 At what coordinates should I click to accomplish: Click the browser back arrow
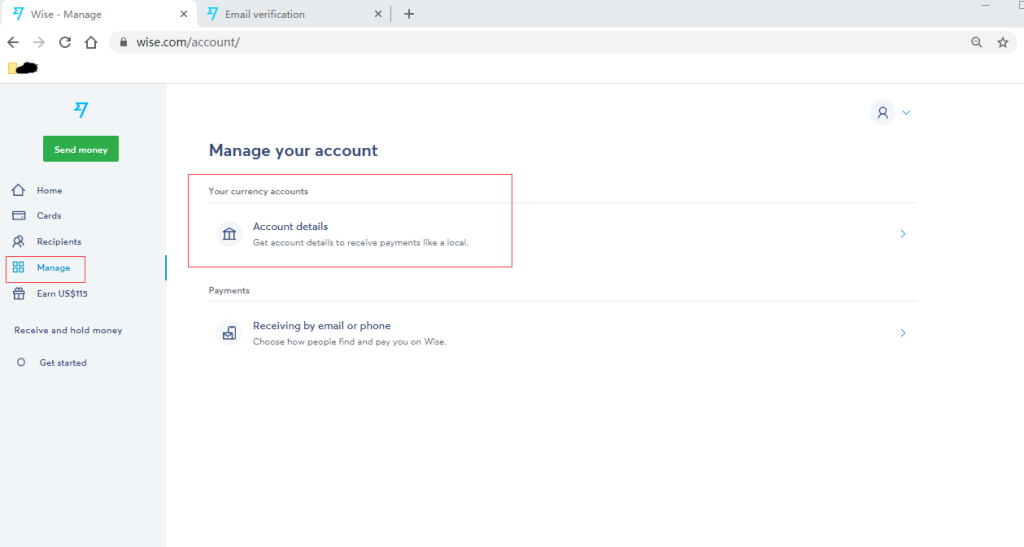click(x=13, y=42)
